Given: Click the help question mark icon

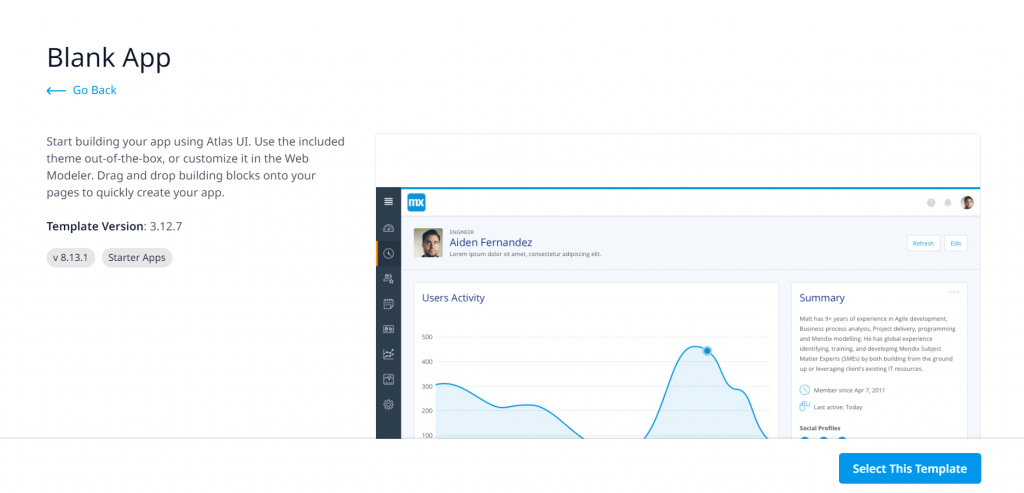Looking at the screenshot, I should click(931, 203).
